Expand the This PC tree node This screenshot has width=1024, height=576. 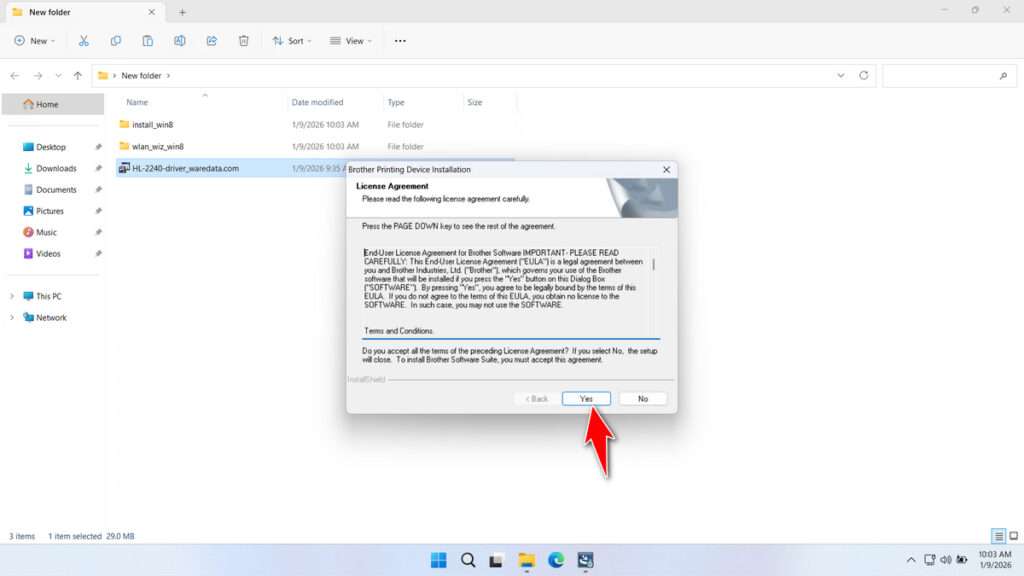coord(12,296)
